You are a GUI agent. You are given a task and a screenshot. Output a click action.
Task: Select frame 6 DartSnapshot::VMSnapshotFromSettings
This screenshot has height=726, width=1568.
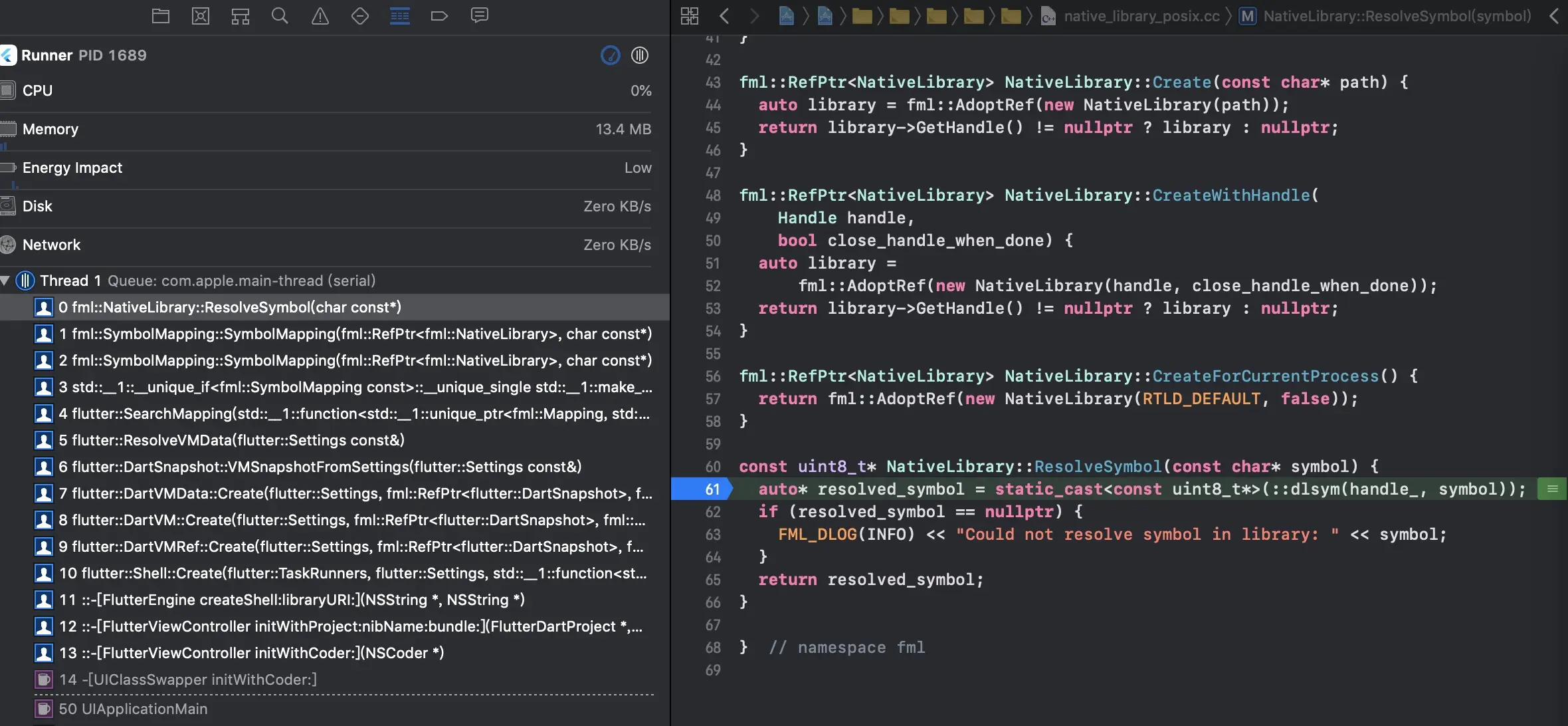click(x=335, y=467)
